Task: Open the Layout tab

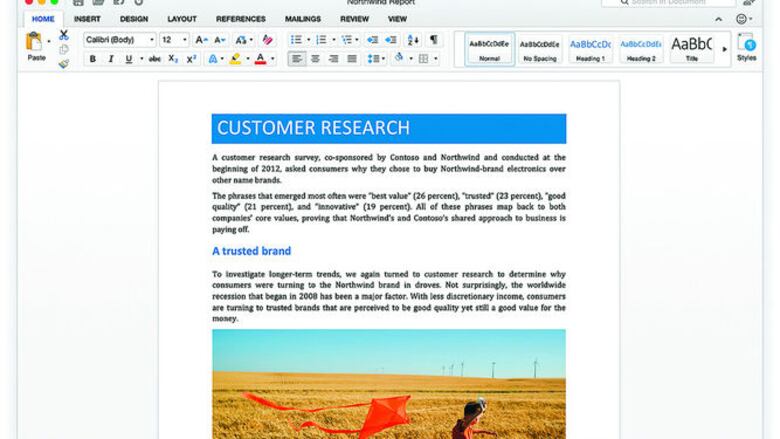Action: (x=182, y=19)
